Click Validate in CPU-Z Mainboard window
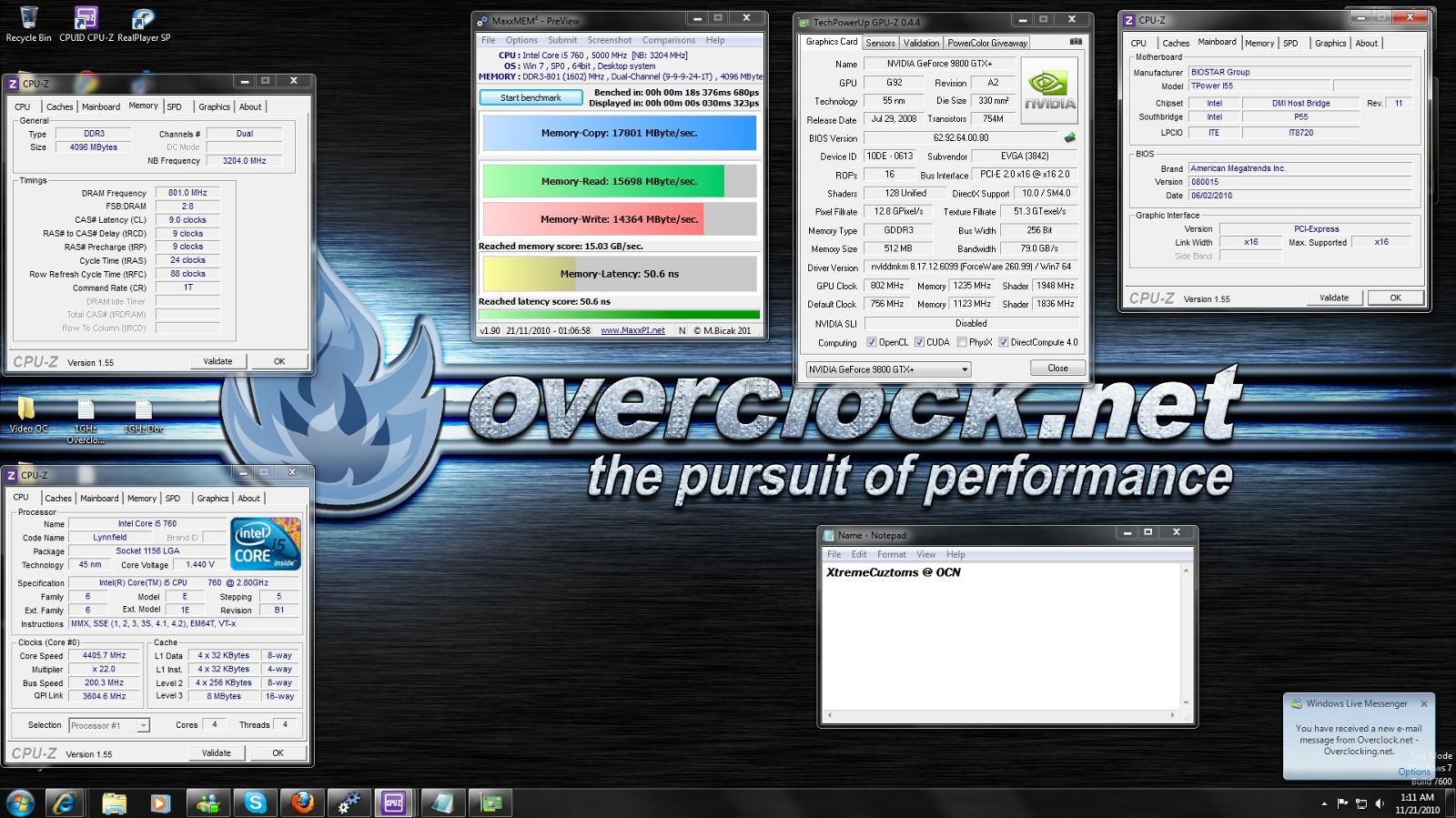 point(1334,298)
